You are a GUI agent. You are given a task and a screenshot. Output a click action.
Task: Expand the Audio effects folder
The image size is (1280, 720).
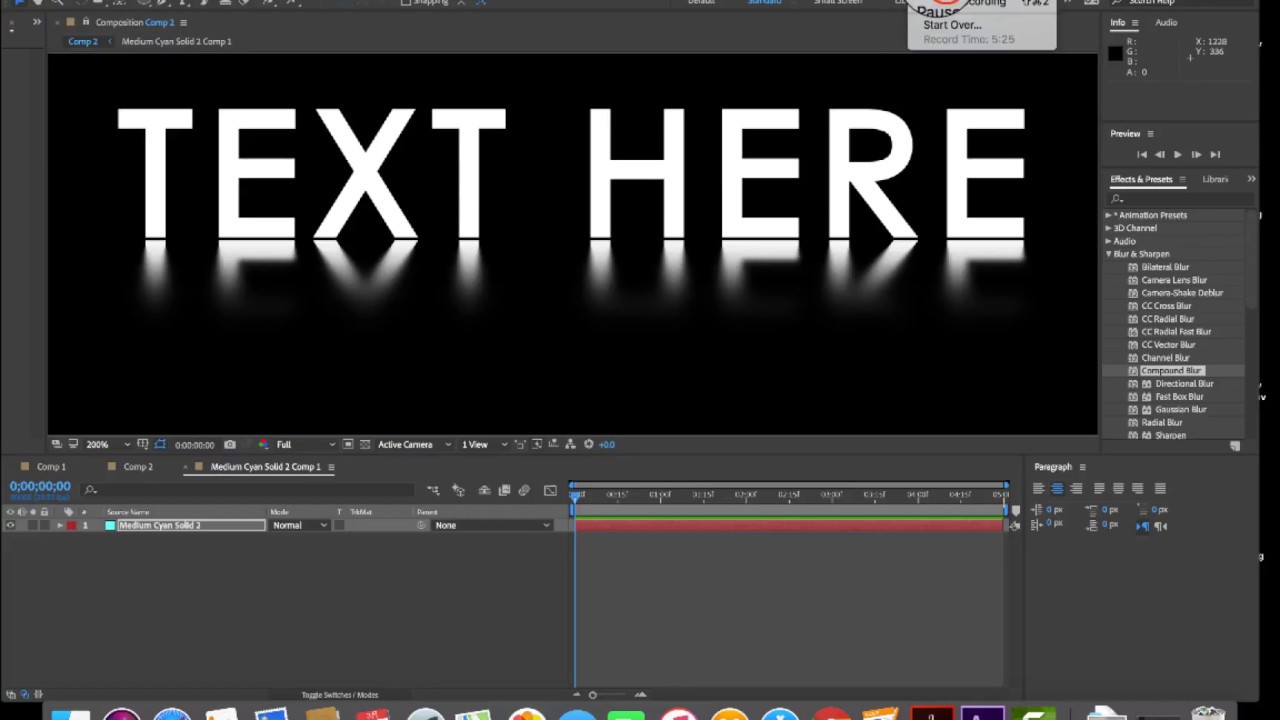pyautogui.click(x=1108, y=241)
